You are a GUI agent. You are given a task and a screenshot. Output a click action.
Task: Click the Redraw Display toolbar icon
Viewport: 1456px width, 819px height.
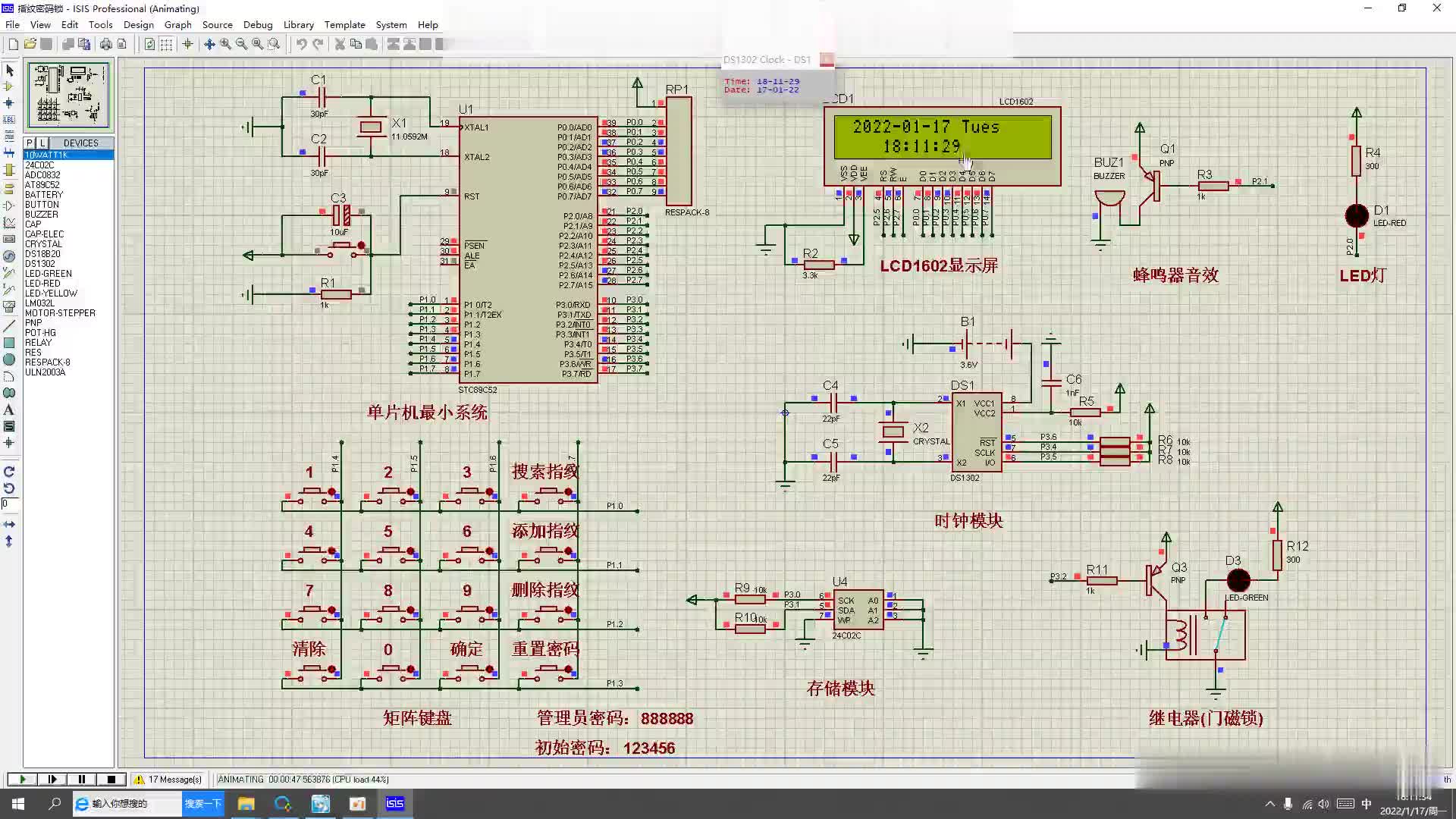pos(149,44)
